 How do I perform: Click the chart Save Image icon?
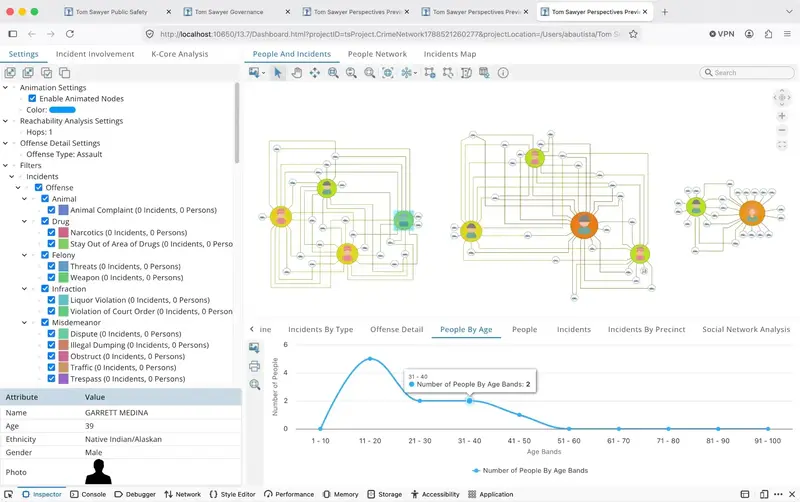click(x=254, y=347)
